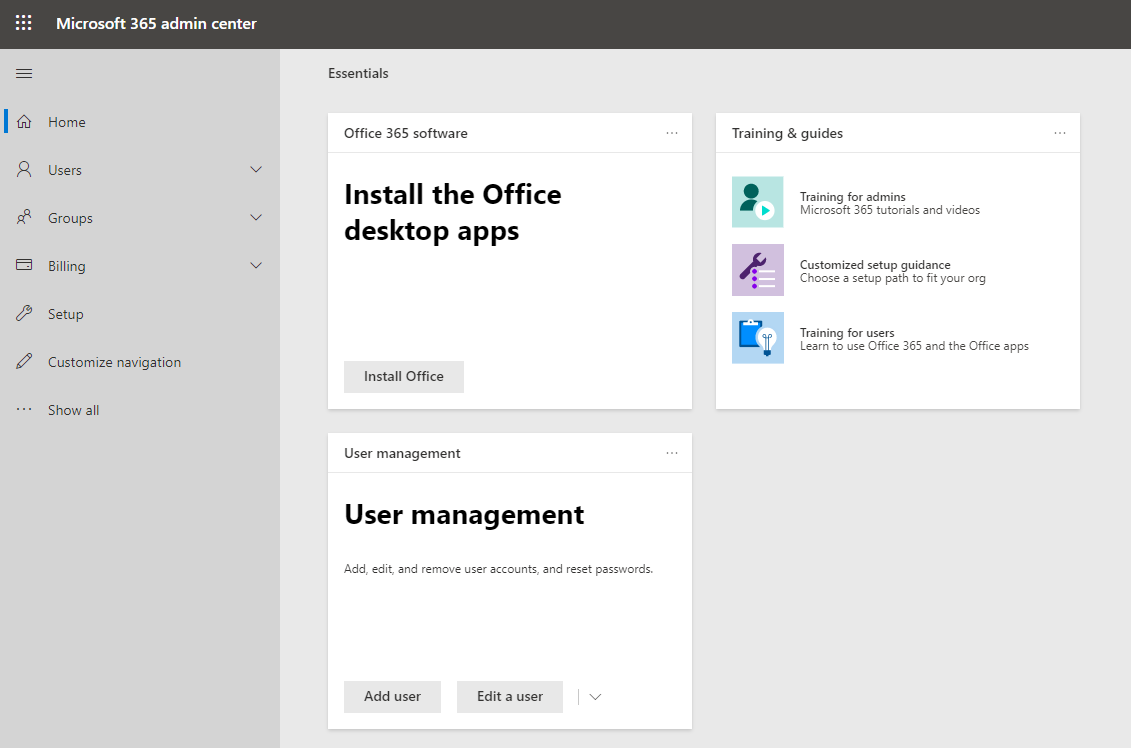
Task: Click 'Install the Office desktop apps' heading
Action: click(452, 213)
